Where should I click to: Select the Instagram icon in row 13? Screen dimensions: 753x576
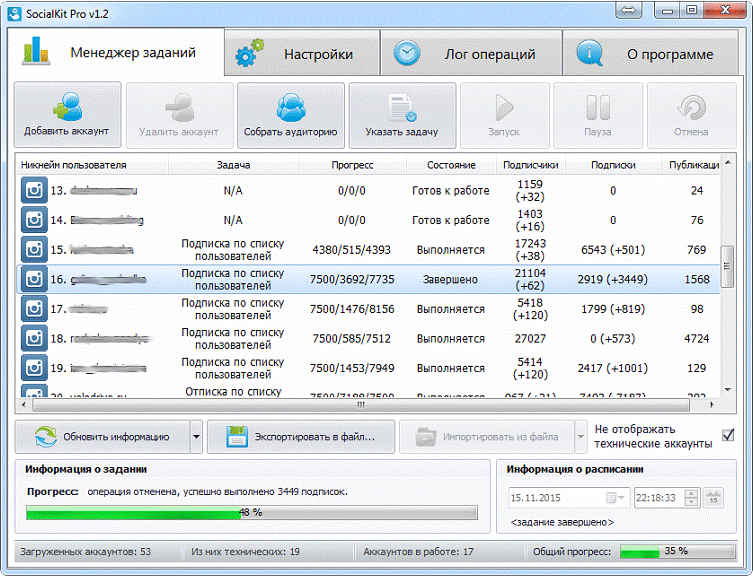pyautogui.click(x=34, y=190)
